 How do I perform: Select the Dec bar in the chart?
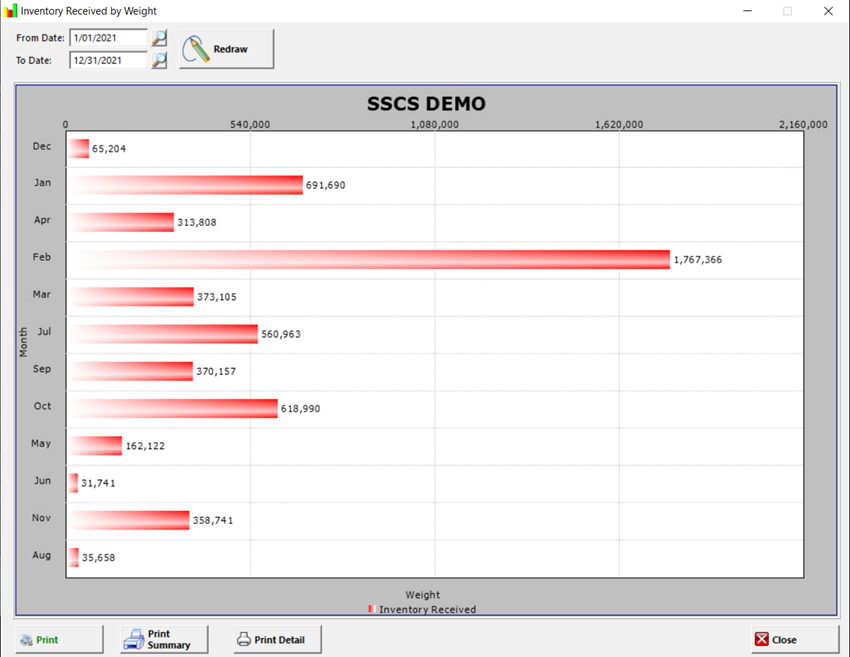click(79, 149)
